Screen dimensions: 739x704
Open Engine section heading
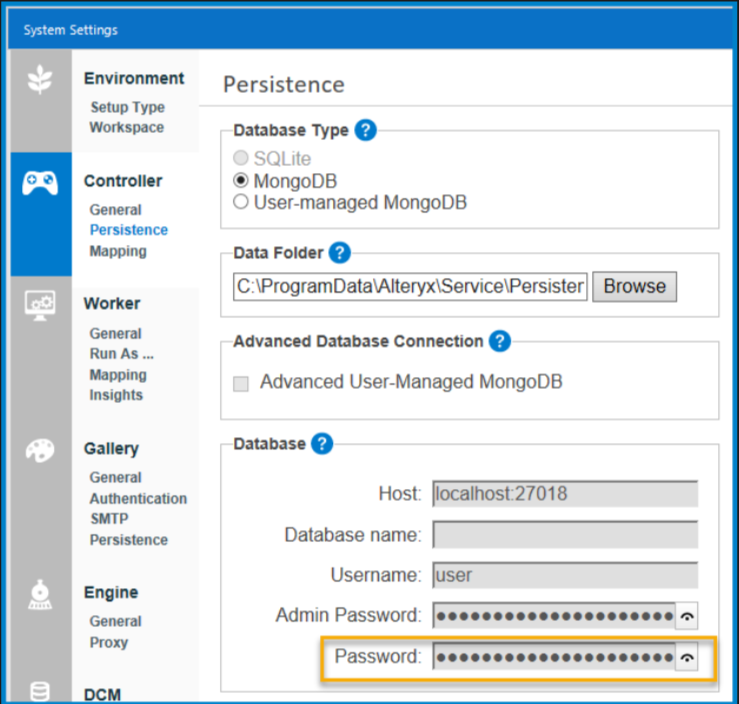pyautogui.click(x=111, y=592)
